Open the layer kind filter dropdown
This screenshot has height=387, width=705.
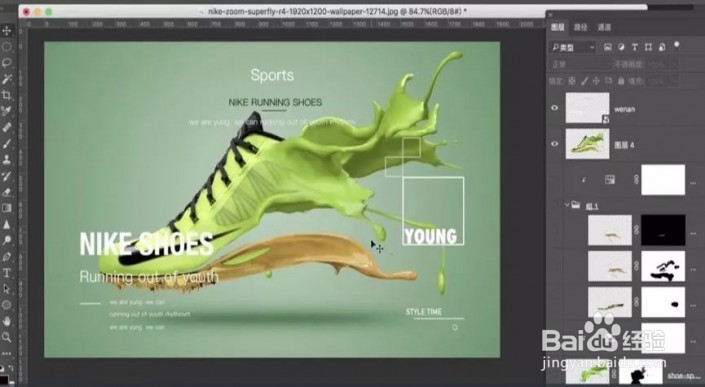tap(572, 47)
